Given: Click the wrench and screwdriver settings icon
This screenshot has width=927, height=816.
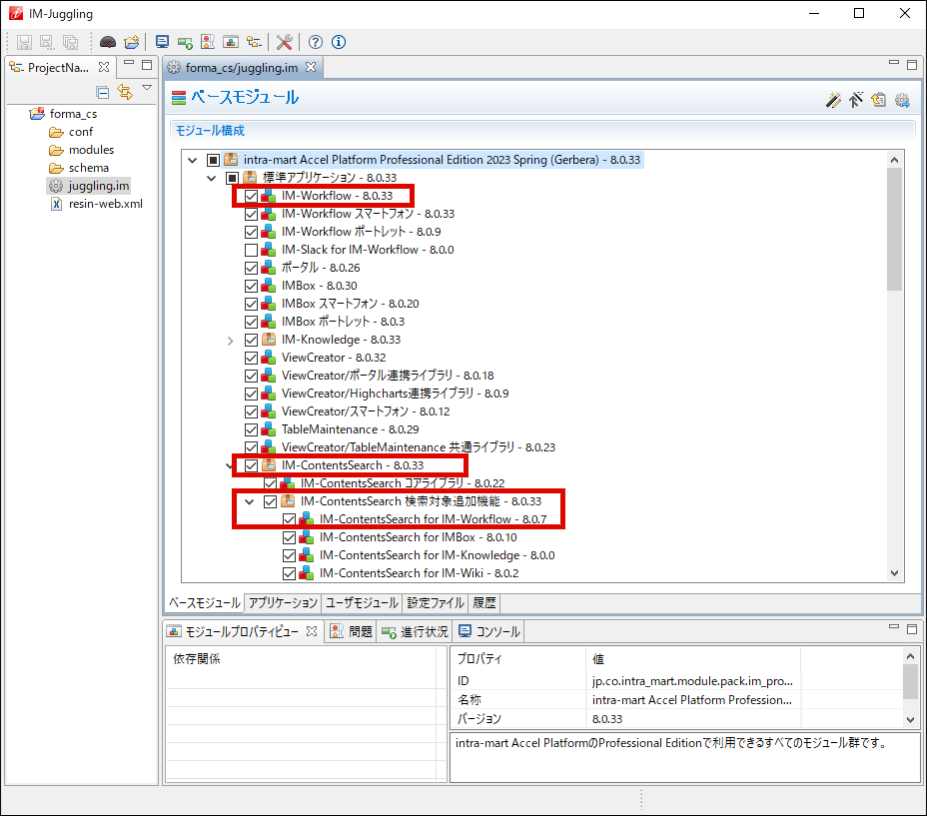Looking at the screenshot, I should coord(284,42).
